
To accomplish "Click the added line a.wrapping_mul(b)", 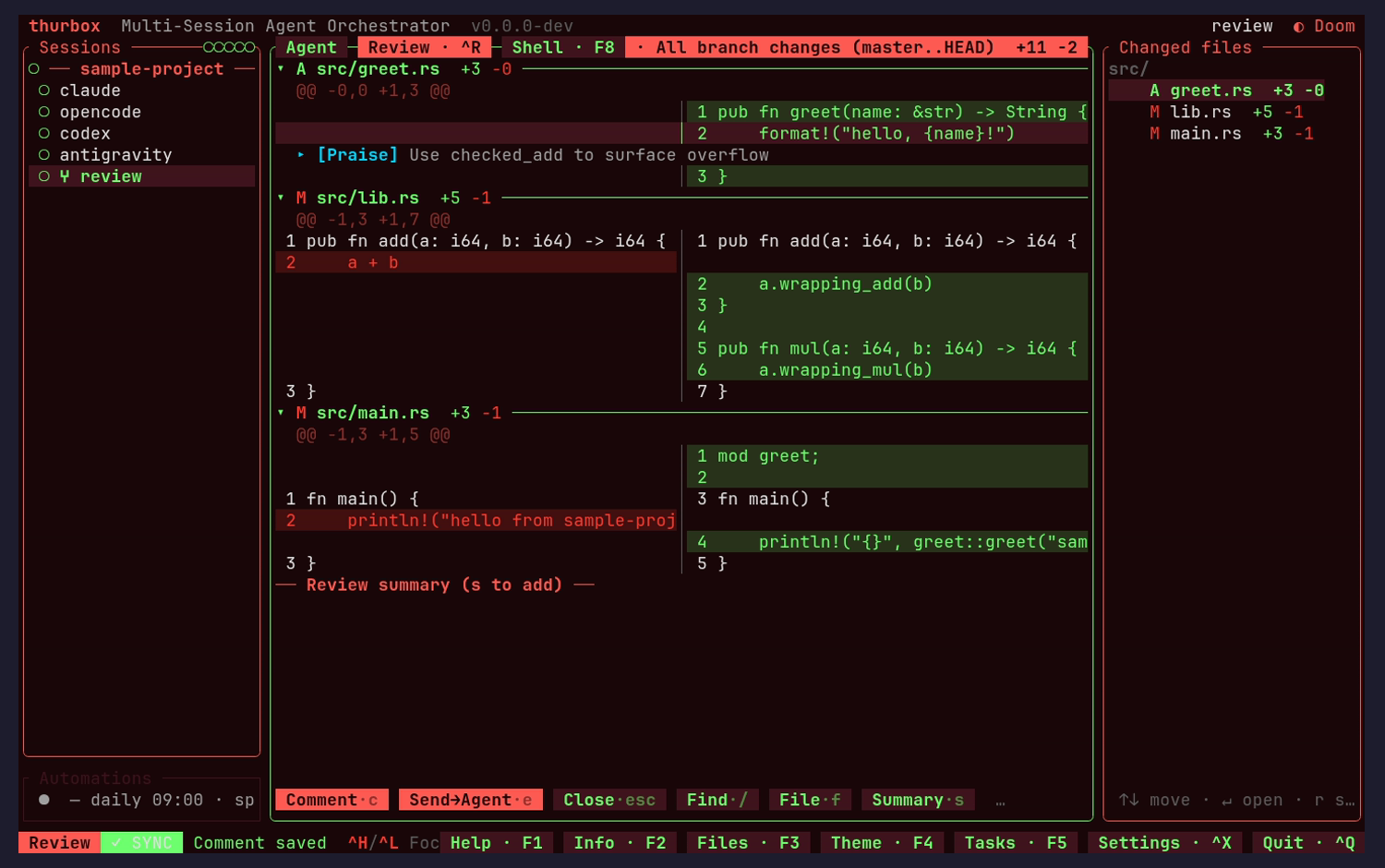I will (887, 370).
